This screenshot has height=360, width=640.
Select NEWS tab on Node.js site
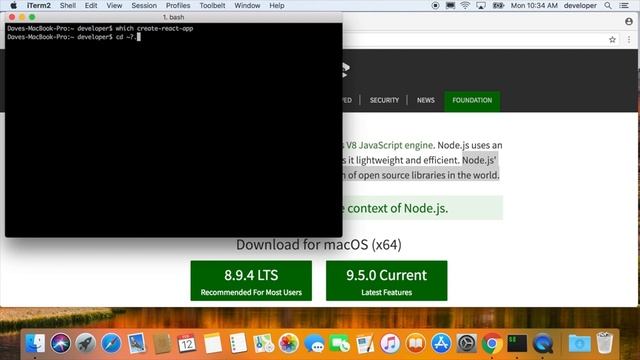point(426,100)
